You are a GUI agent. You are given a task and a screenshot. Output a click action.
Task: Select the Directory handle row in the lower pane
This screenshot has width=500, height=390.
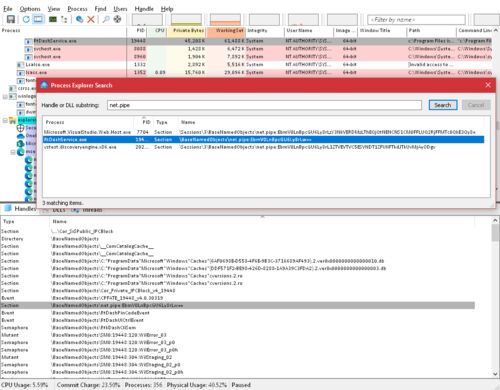pos(238,239)
